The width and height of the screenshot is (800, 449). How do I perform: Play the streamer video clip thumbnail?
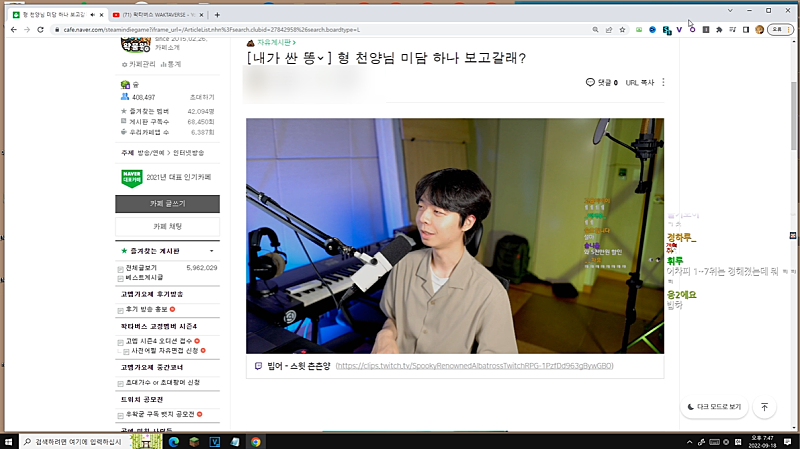point(455,236)
